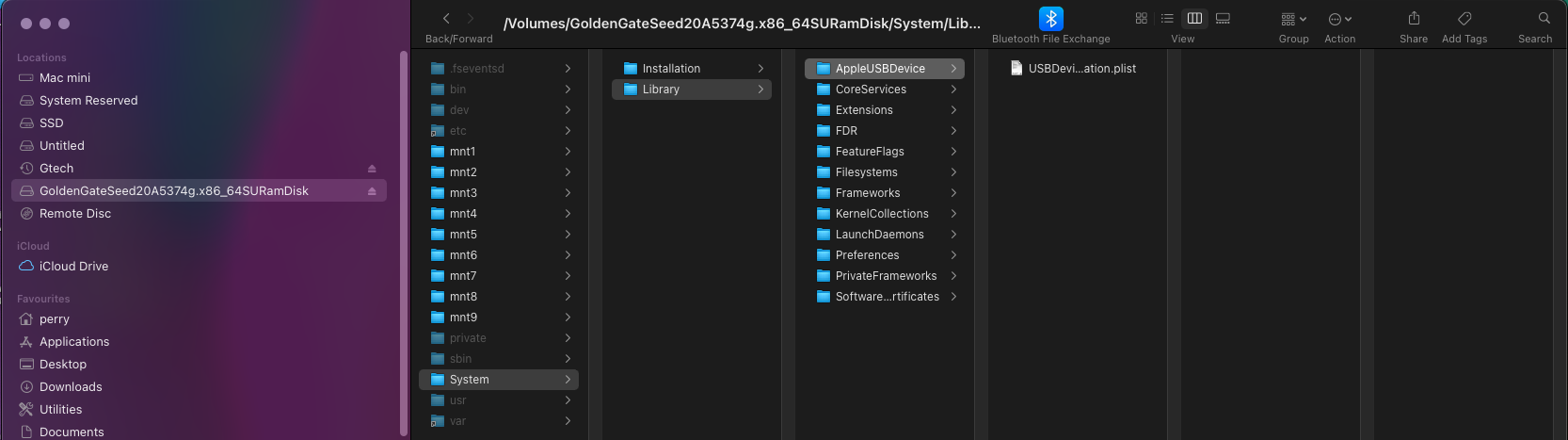Expand chevron next to bin folder
Screen dimensions: 1568x440
click(568, 90)
